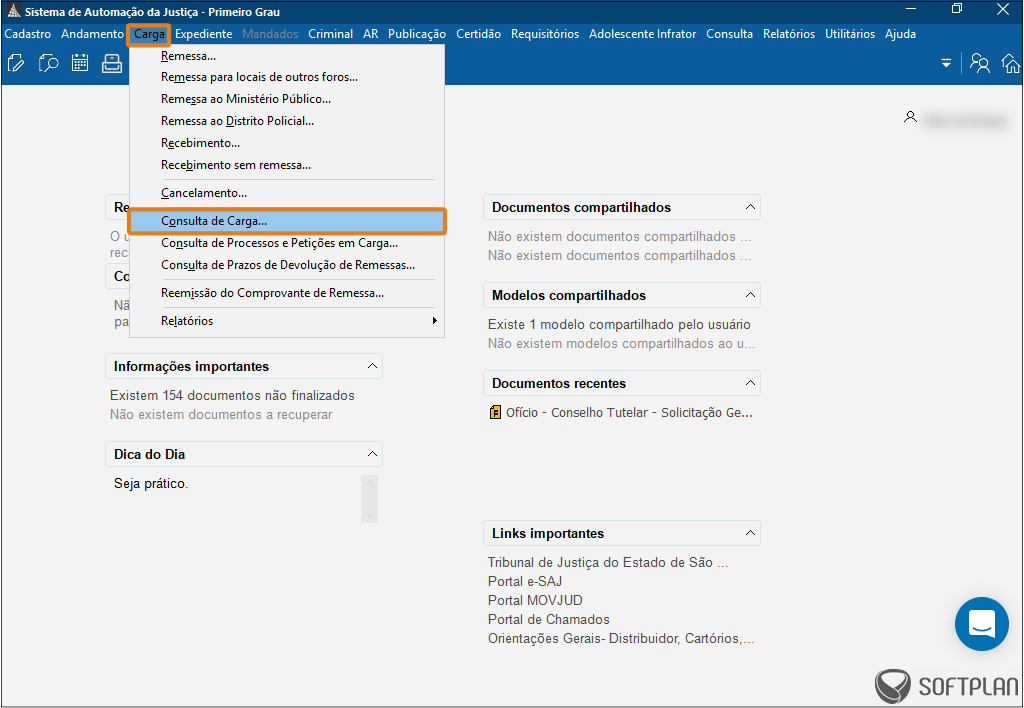Open the Publicação menu
Screen dimensions: 1024x708
(417, 34)
